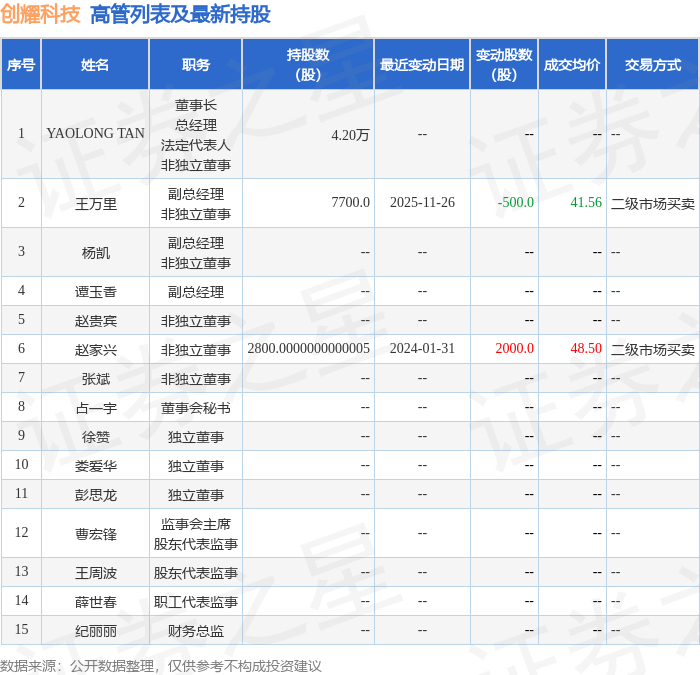
Task: Click the red 48.50 average price
Action: [x=586, y=348]
